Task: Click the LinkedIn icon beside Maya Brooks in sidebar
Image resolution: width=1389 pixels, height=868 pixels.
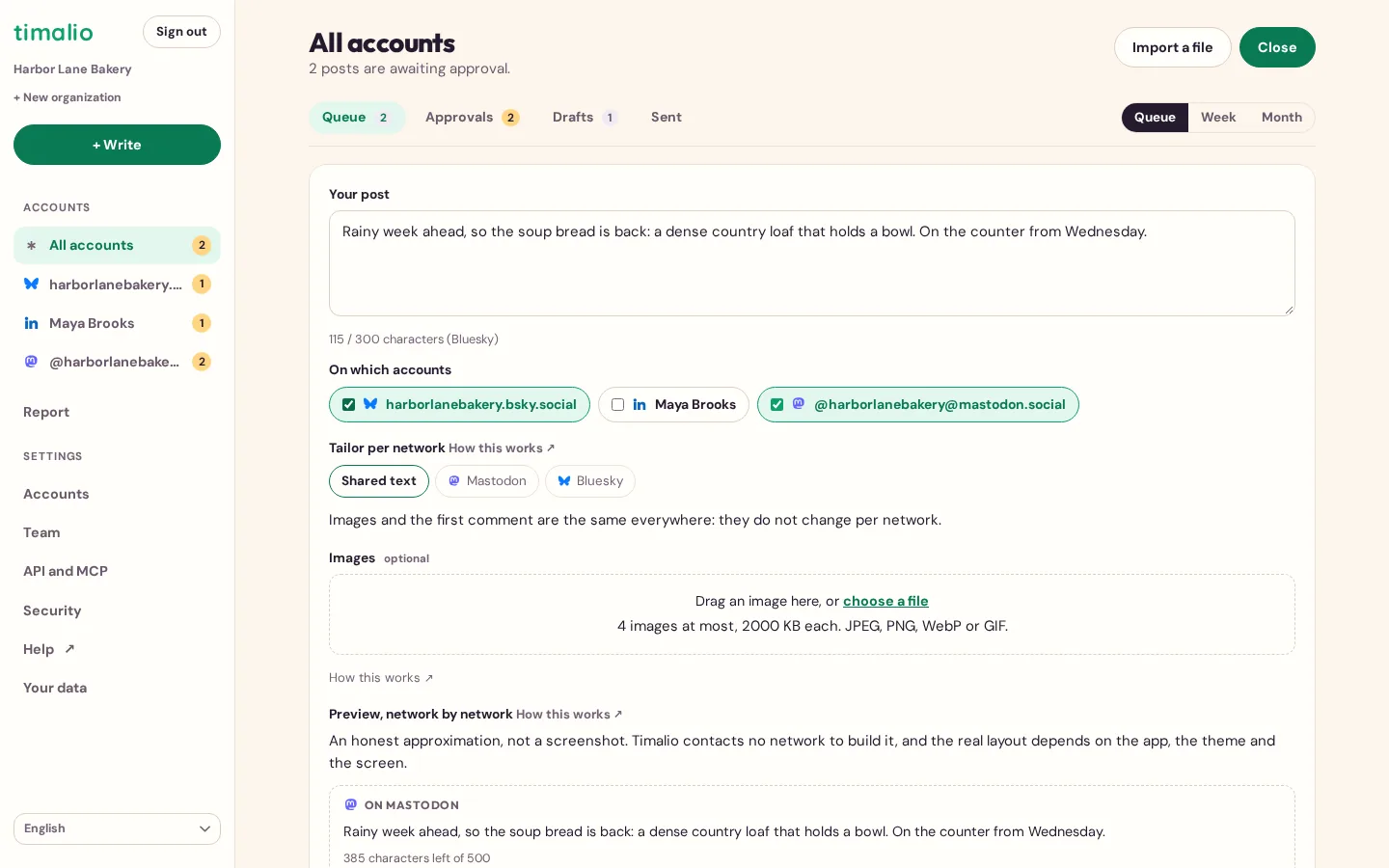Action: click(31, 323)
